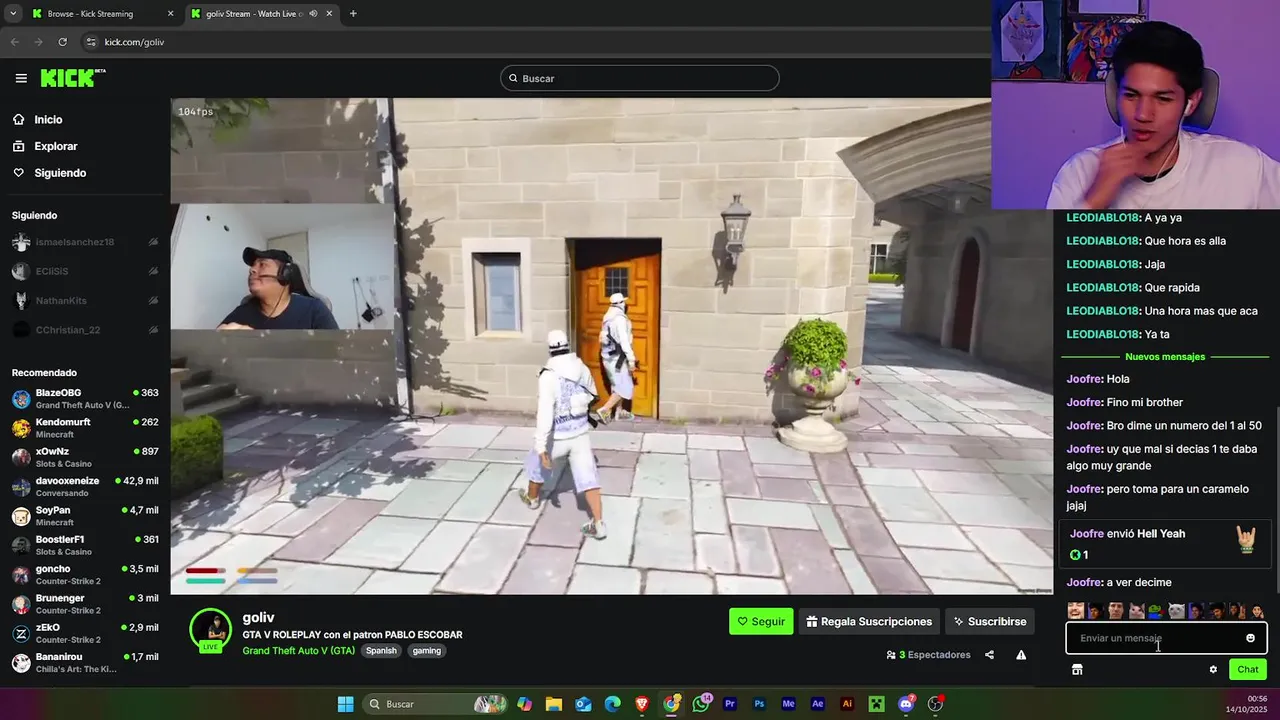Open the emoji picker in chat box
The width and height of the screenshot is (1280, 720).
(1250, 638)
